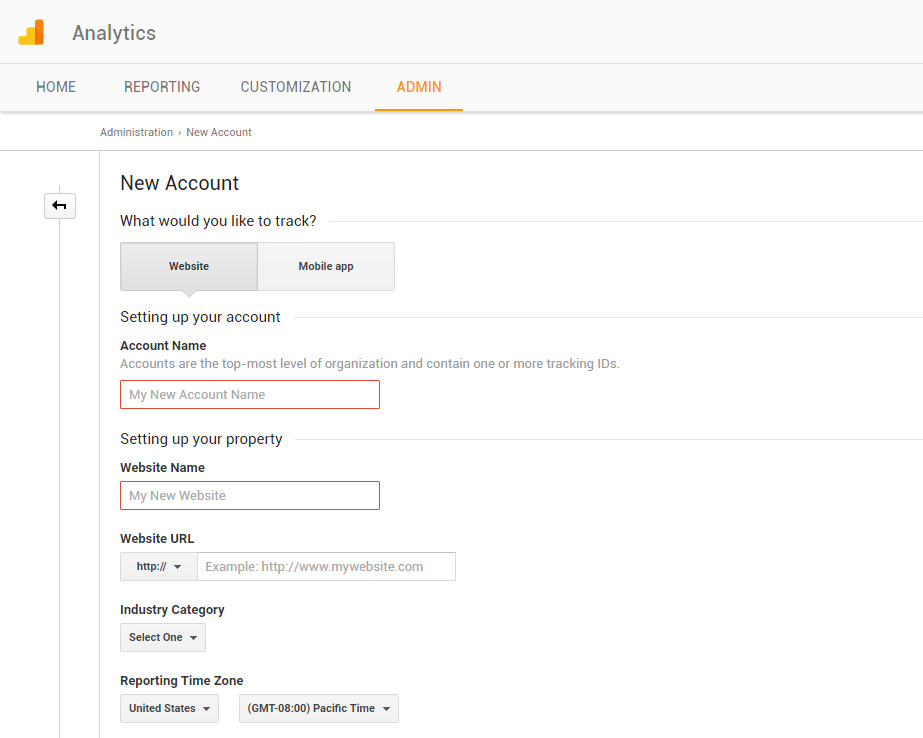Open the Pacific Time zone dropdown
923x738 pixels.
pyautogui.click(x=318, y=708)
